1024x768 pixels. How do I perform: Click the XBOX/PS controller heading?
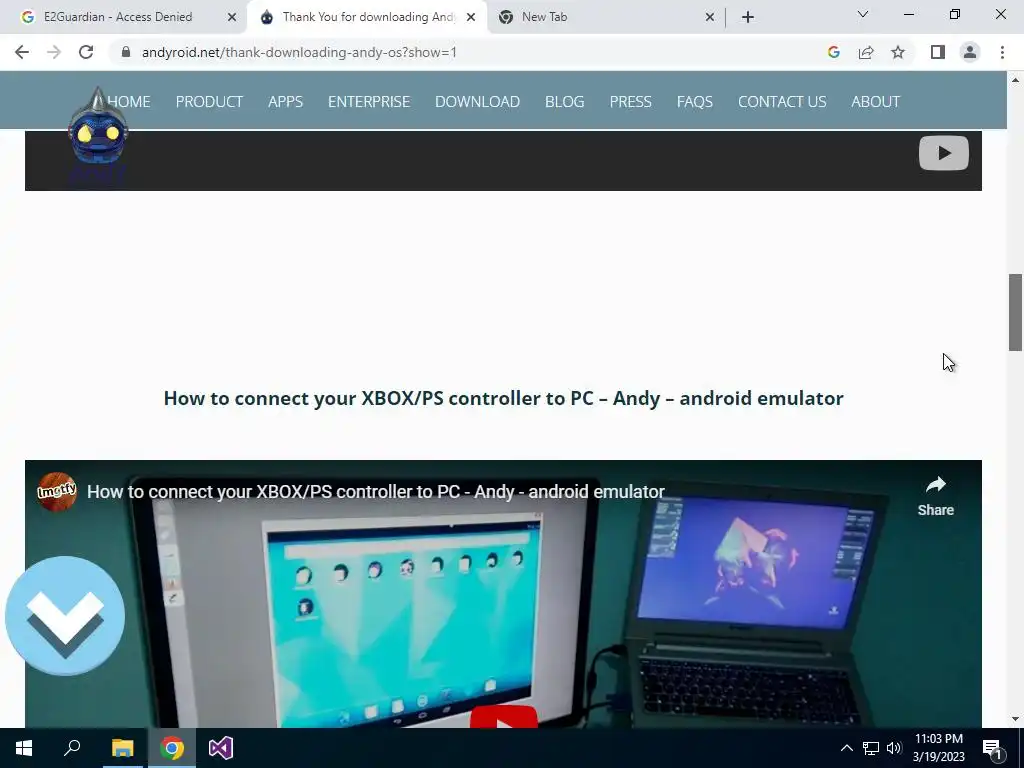pos(504,398)
